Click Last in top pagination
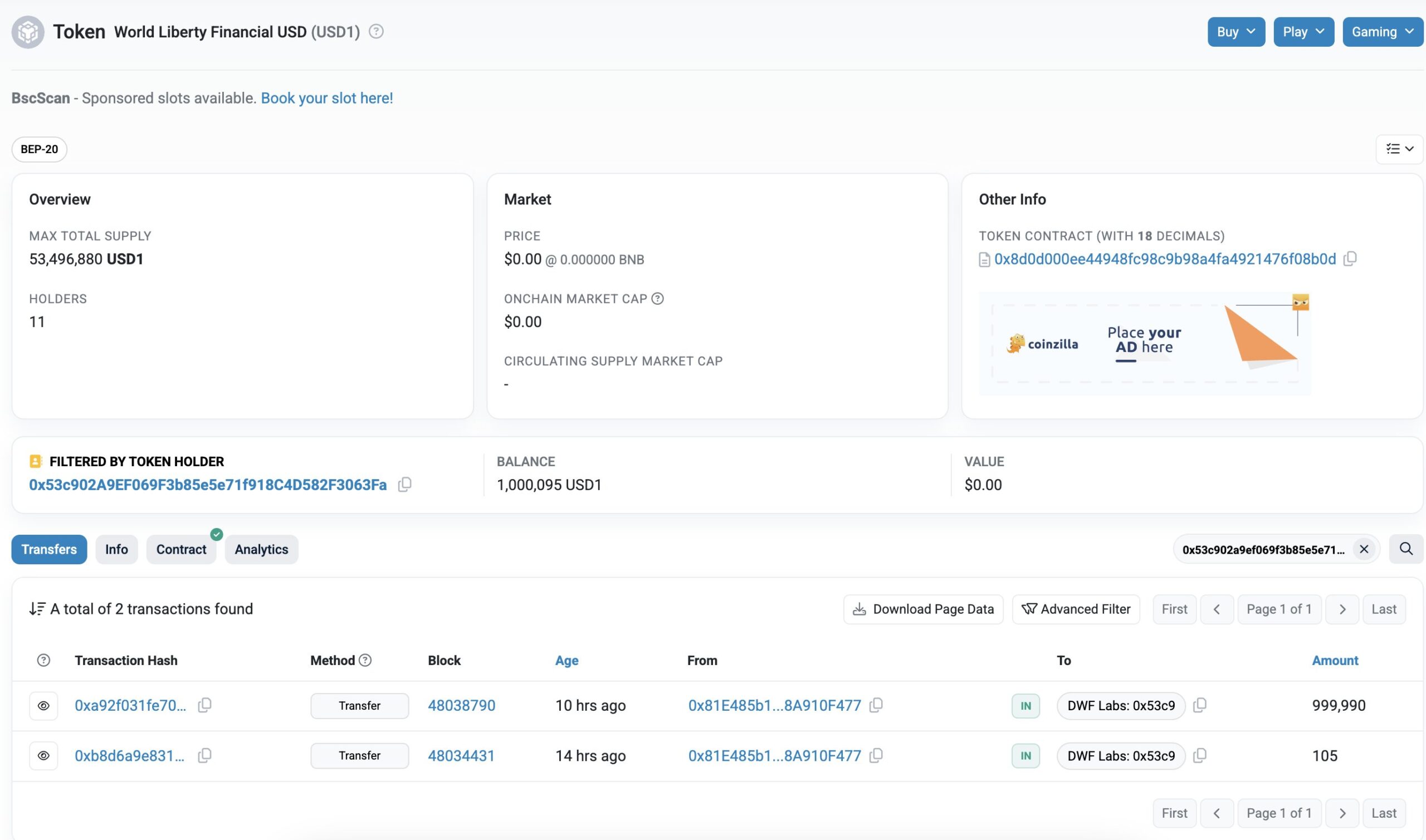This screenshot has height=840, width=1426. tap(1384, 609)
